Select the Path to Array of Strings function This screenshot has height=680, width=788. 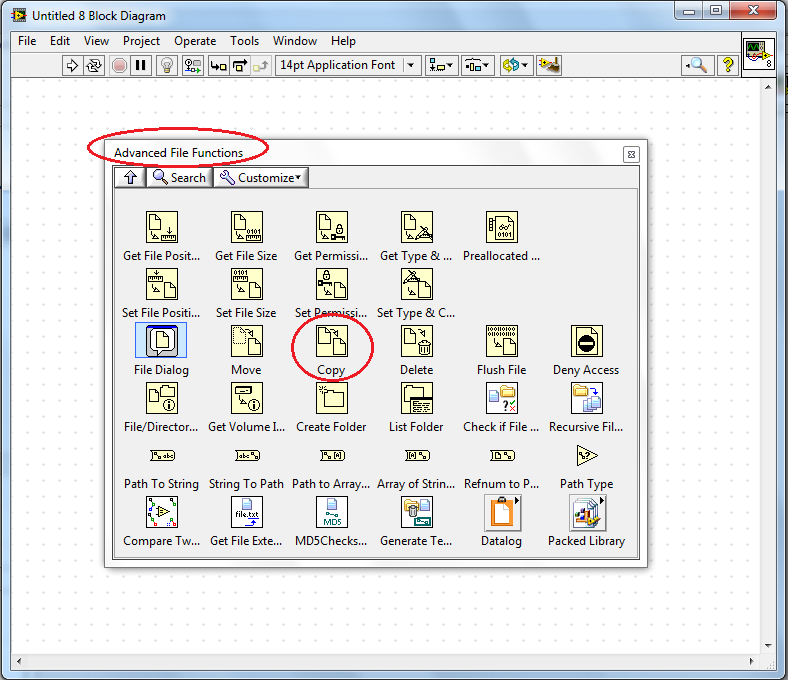(x=332, y=455)
